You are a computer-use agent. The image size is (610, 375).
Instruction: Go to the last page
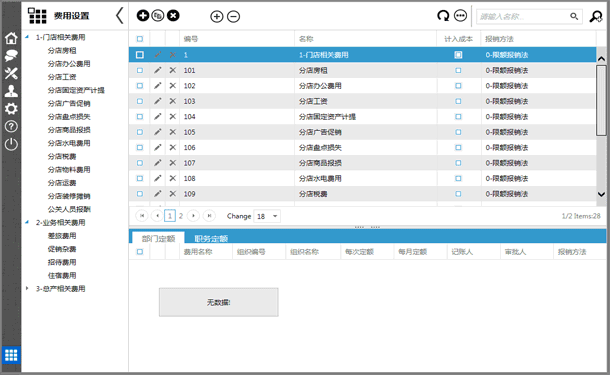click(209, 216)
